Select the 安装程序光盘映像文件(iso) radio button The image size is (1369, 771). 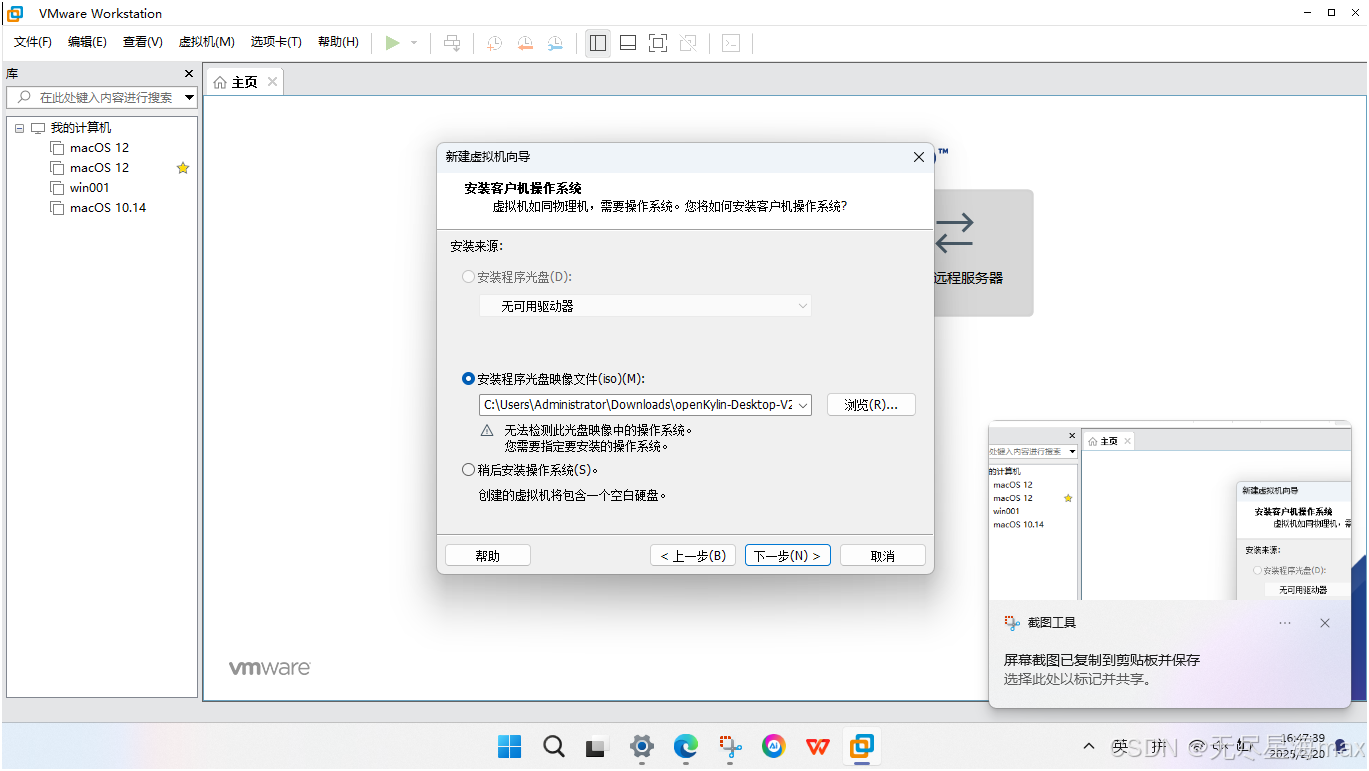tap(468, 379)
